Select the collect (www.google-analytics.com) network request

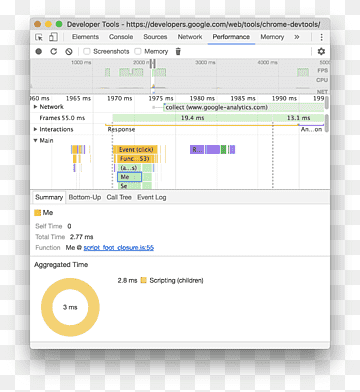pyautogui.click(x=244, y=107)
